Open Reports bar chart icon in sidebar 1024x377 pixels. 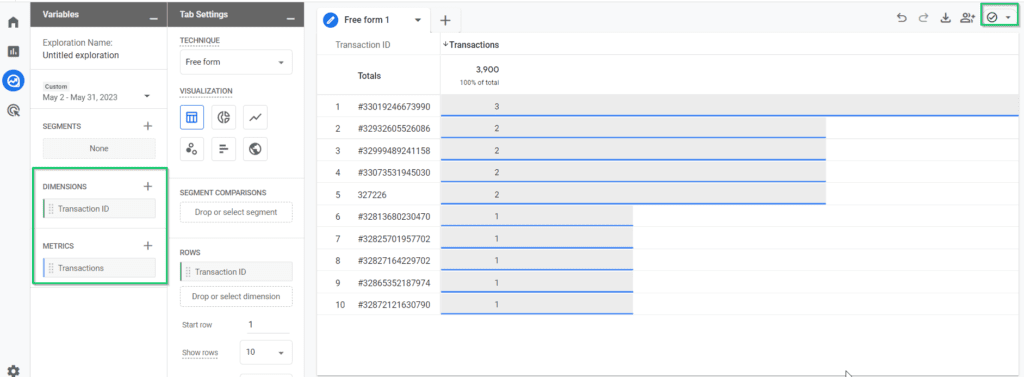[13, 51]
